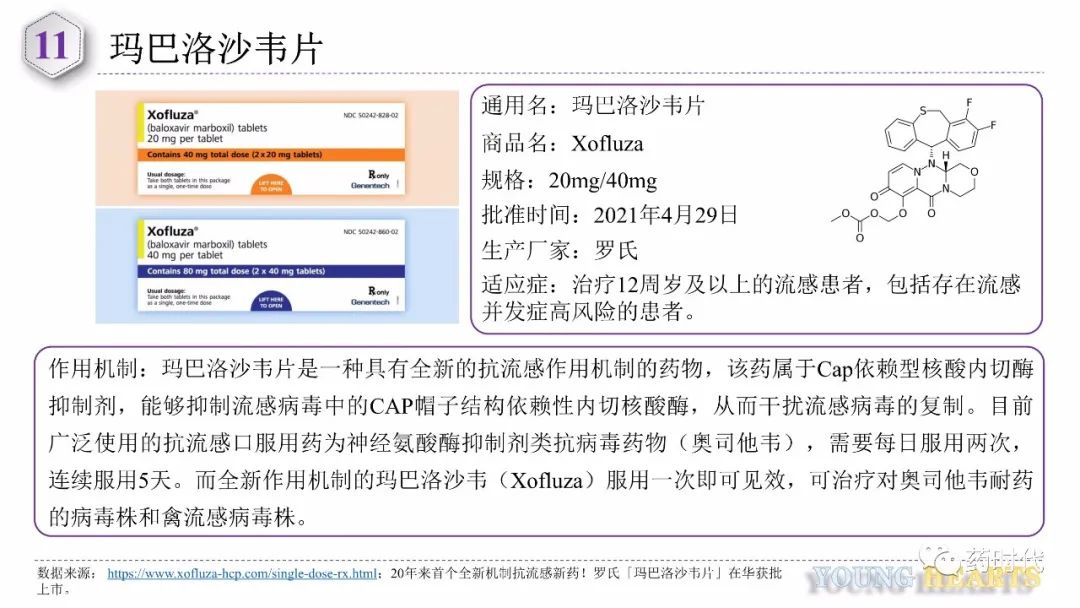Click the slide number 11 hexagon badge
This screenshot has height=608, width=1080.
coord(52,46)
